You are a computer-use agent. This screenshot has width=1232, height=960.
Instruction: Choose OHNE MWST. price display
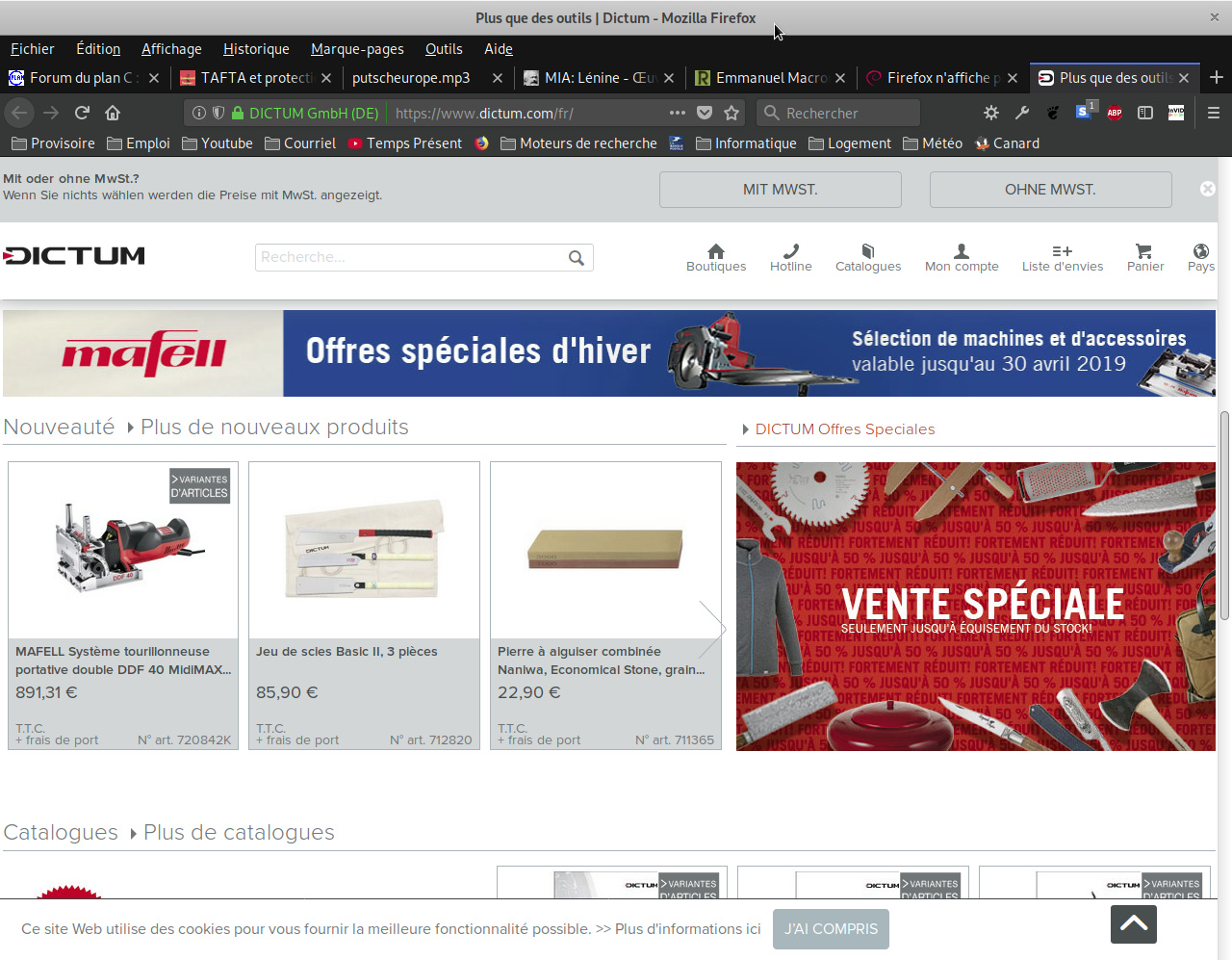1050,190
